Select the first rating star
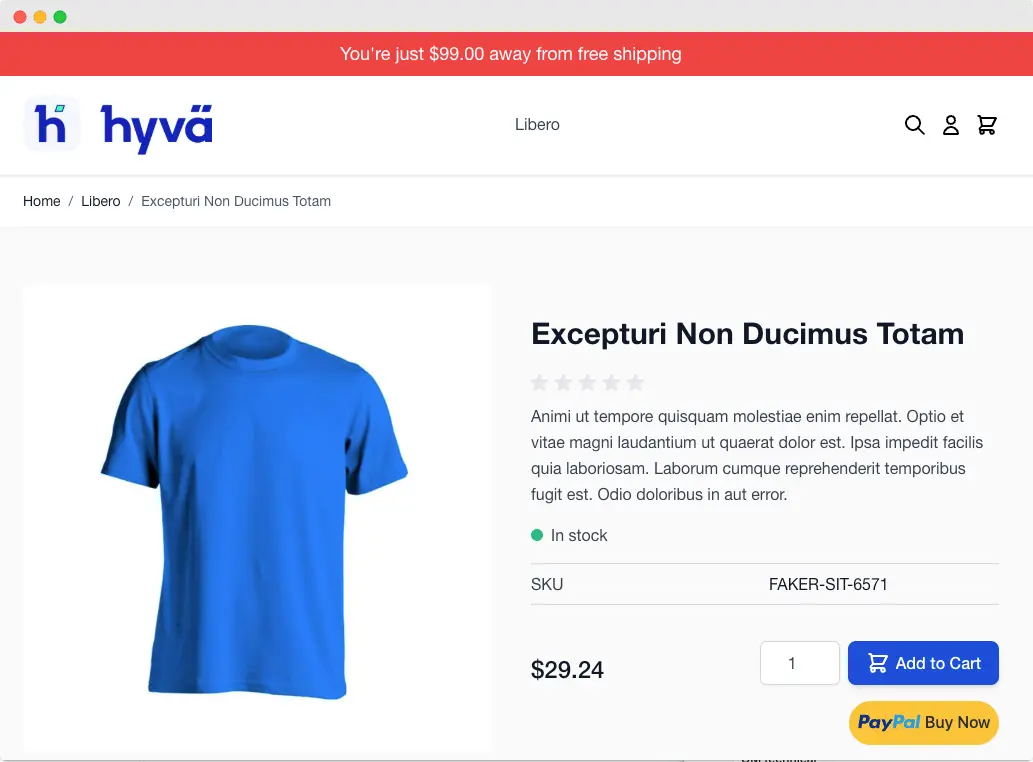 (x=540, y=382)
